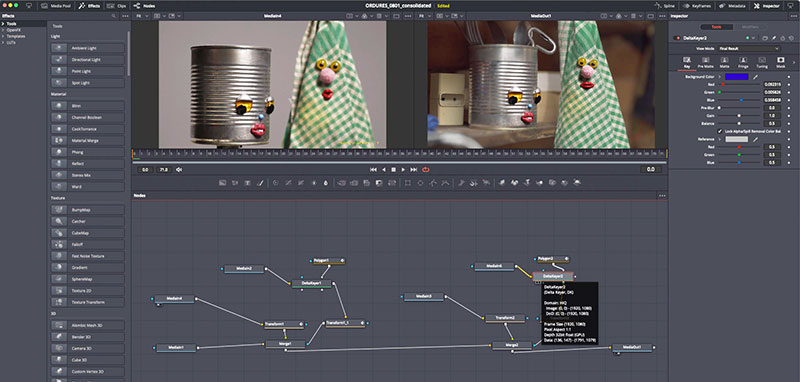Switch to the Fringe tab

point(743,62)
